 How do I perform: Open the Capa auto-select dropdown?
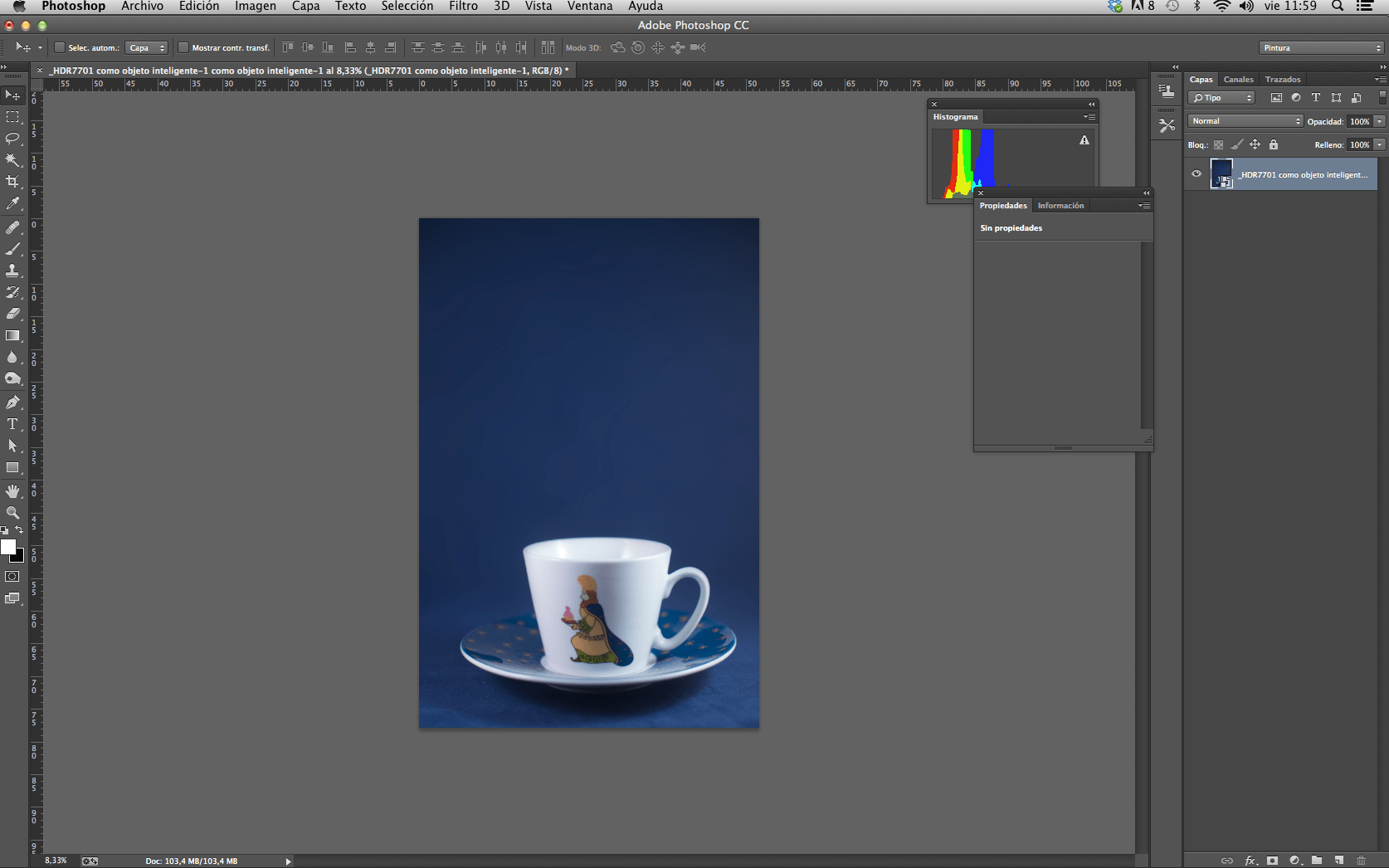147,47
